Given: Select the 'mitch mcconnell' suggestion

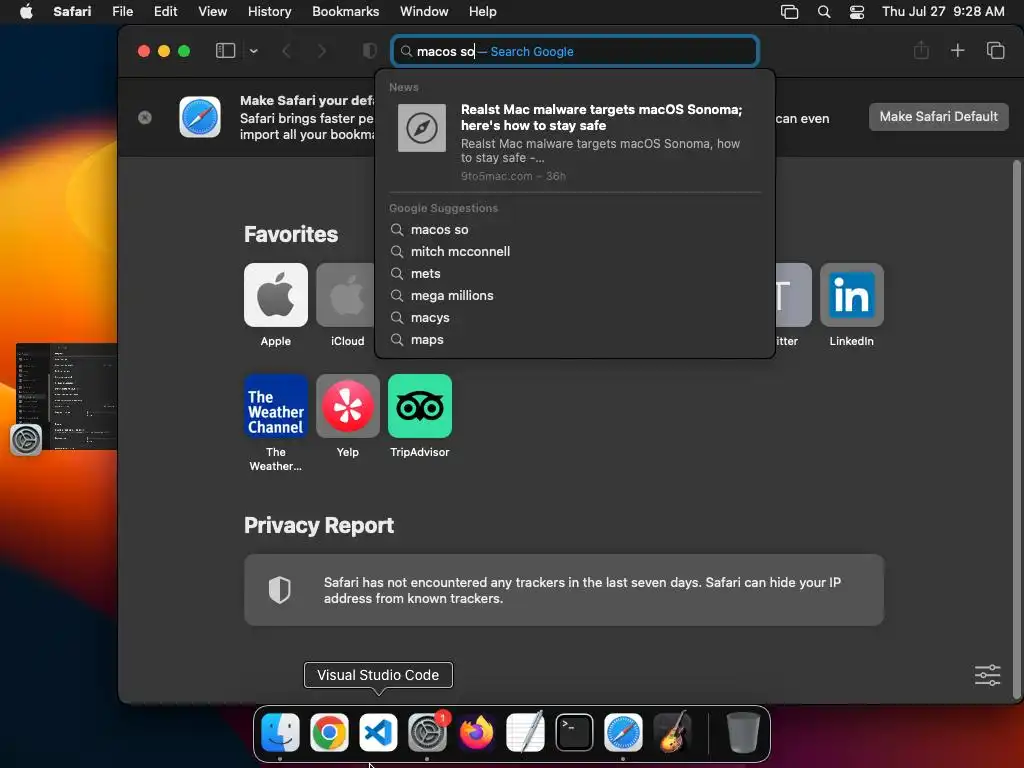Looking at the screenshot, I should click(575, 251).
